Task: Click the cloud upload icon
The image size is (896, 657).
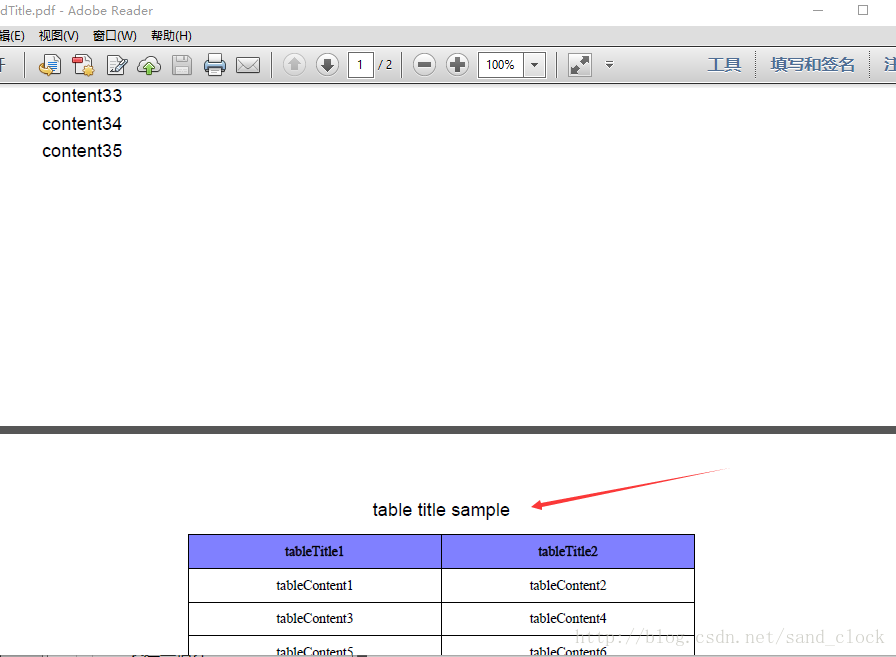Action: coord(149,65)
